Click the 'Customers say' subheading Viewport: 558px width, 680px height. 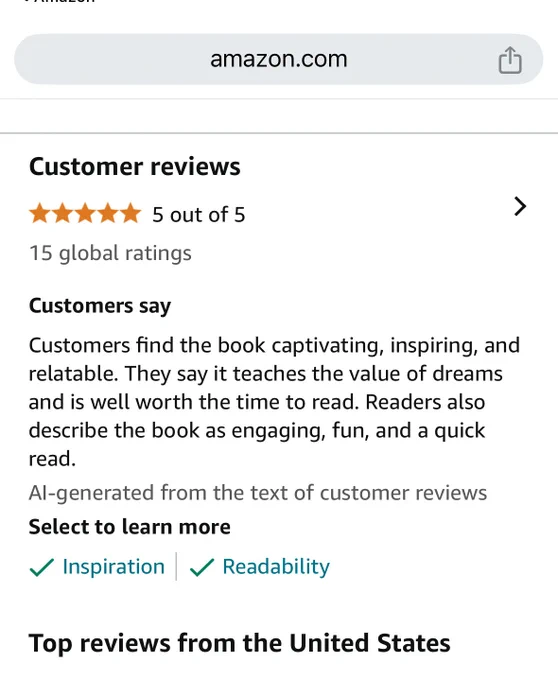pos(100,306)
